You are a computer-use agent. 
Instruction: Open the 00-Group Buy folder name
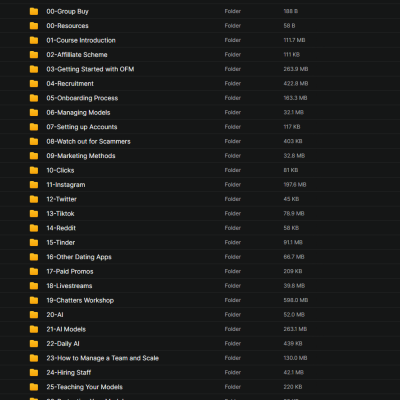click(x=67, y=12)
